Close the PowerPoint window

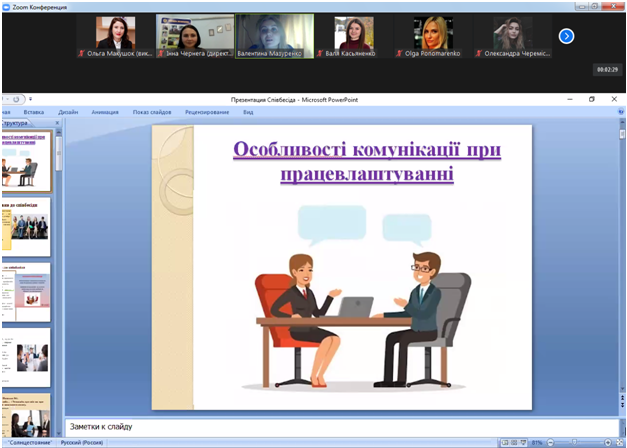click(x=614, y=99)
